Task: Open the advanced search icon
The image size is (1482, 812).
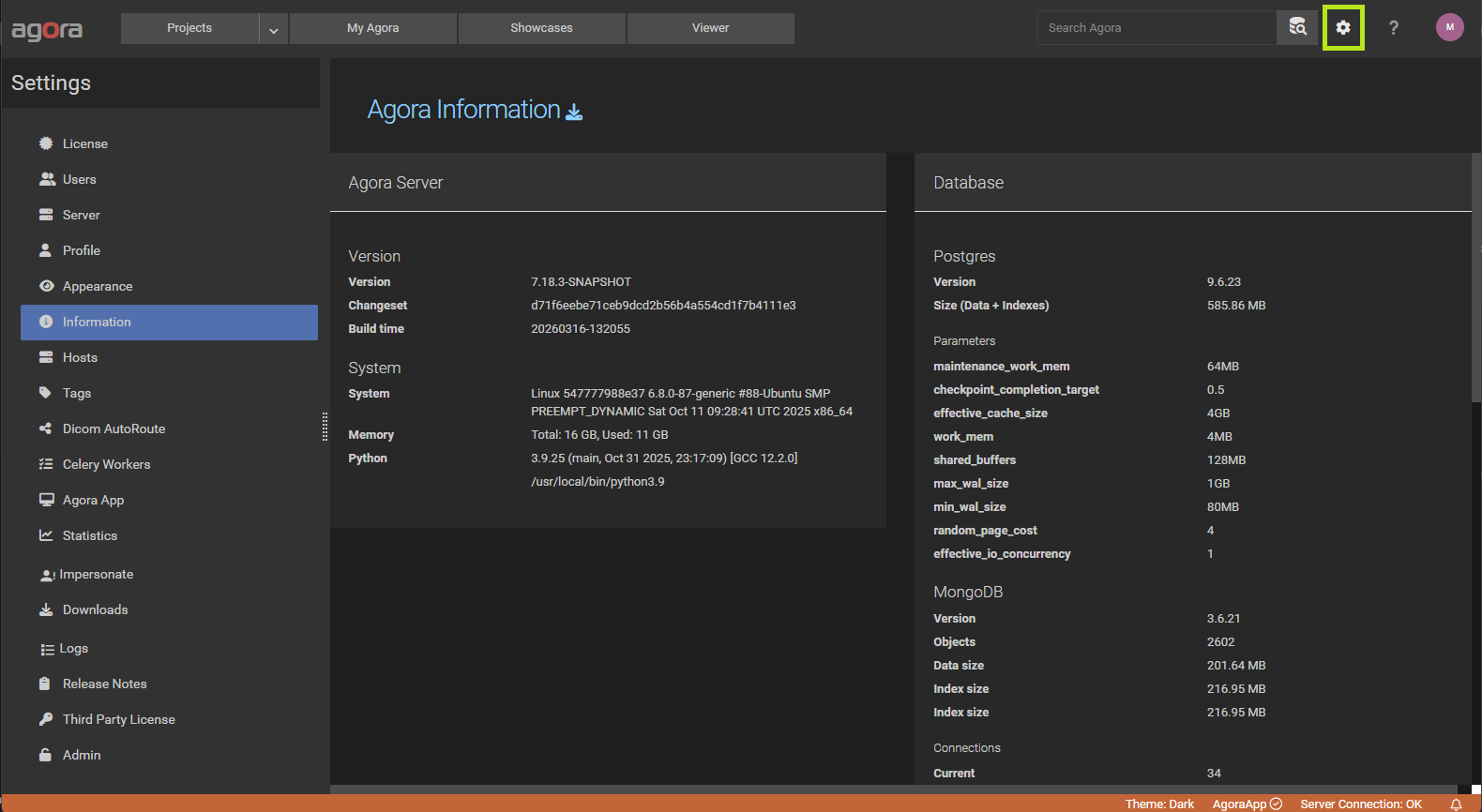Action: click(x=1297, y=28)
